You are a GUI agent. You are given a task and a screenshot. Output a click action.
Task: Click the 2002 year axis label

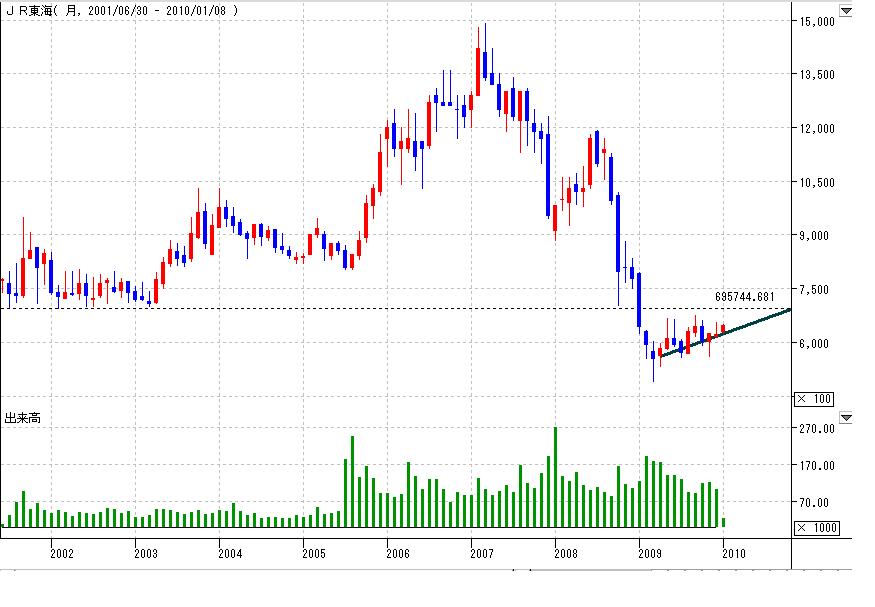[61, 552]
